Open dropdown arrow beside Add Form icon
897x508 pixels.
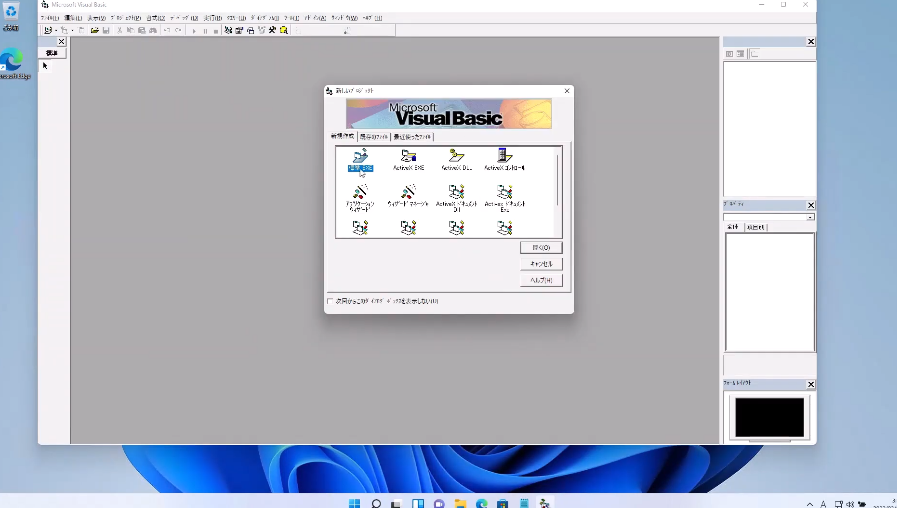(x=72, y=31)
